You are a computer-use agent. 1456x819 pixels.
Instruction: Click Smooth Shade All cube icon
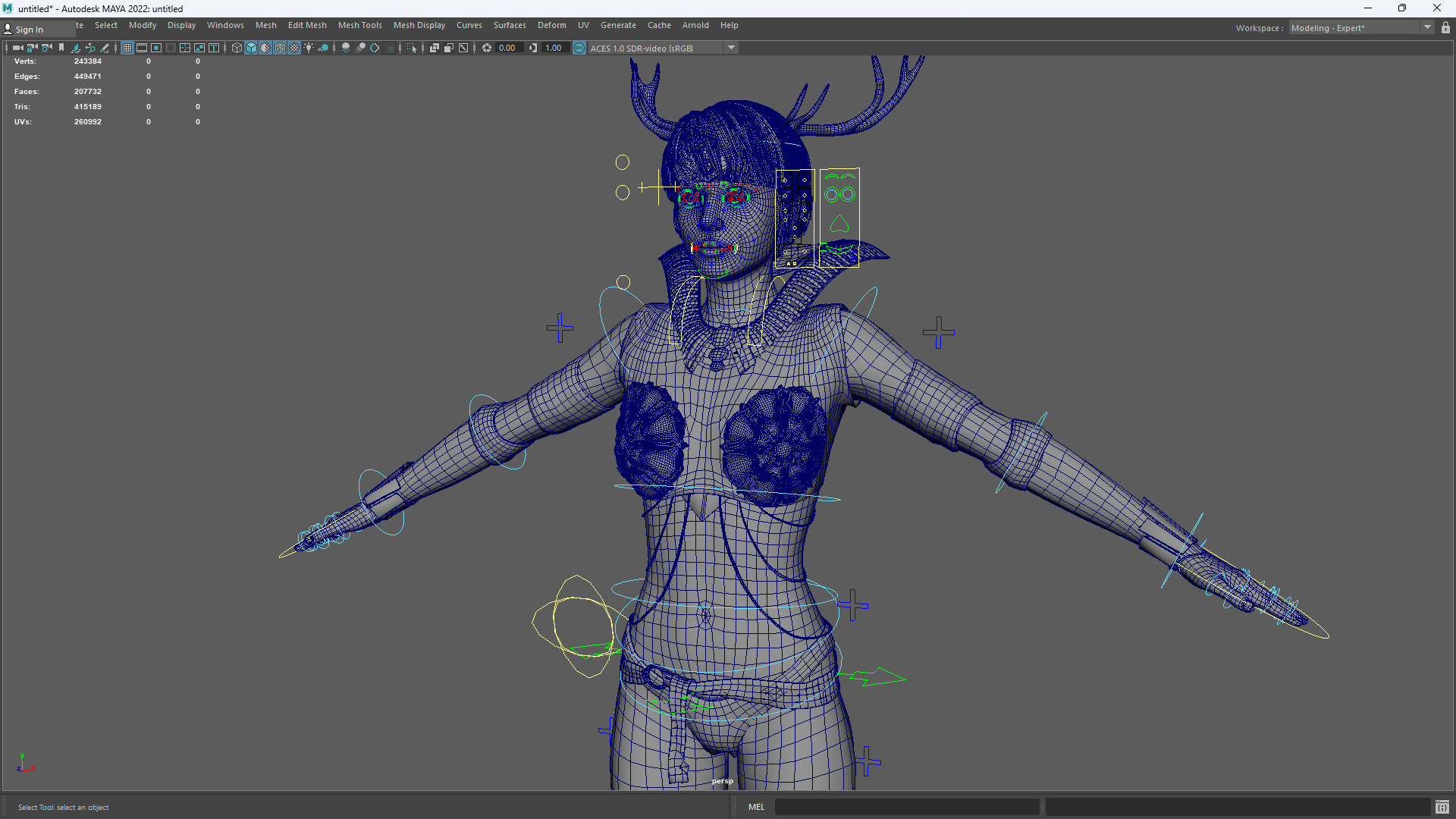(x=251, y=48)
